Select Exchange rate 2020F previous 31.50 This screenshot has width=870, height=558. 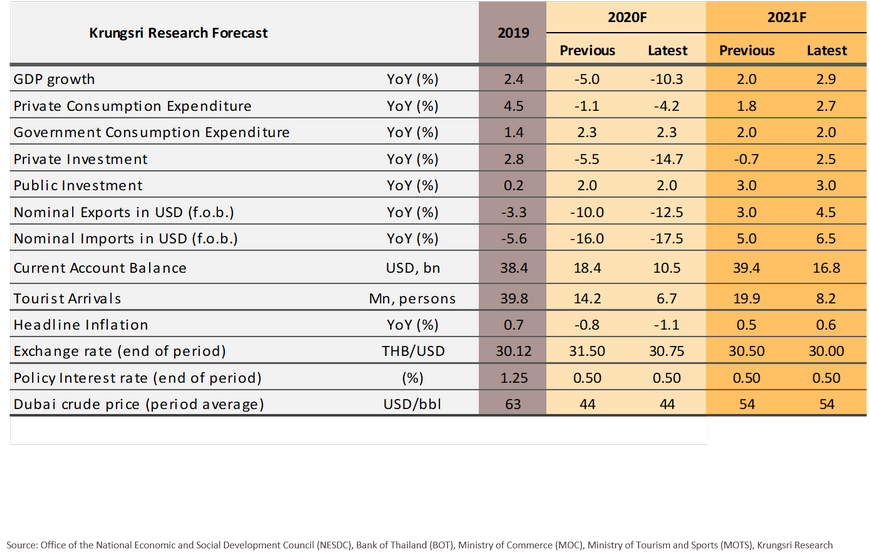coord(587,351)
